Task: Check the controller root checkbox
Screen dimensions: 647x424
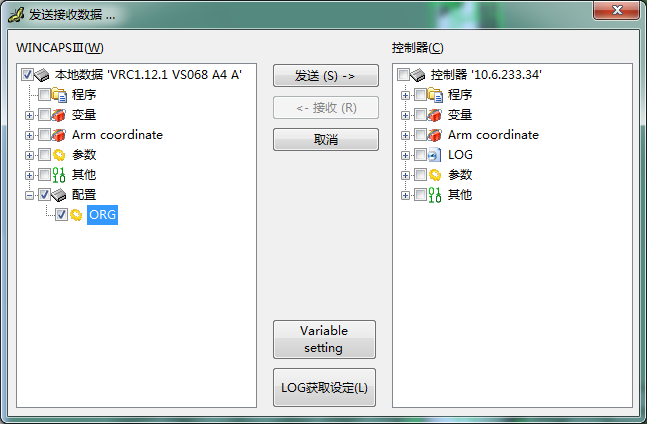Action: click(403, 75)
